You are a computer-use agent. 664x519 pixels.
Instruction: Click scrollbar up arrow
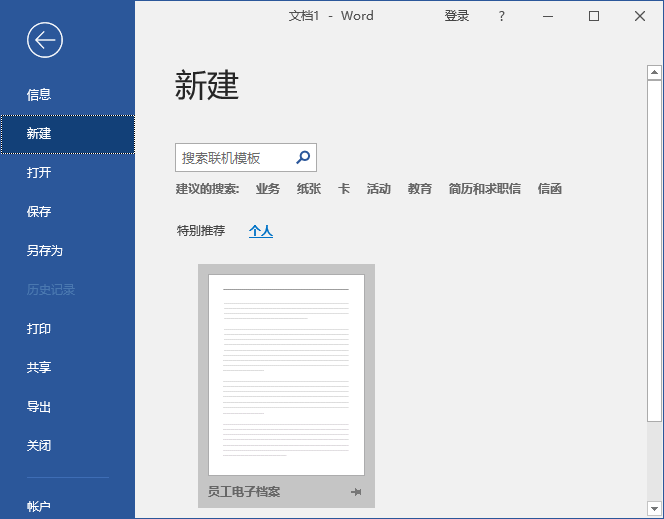[654, 72]
